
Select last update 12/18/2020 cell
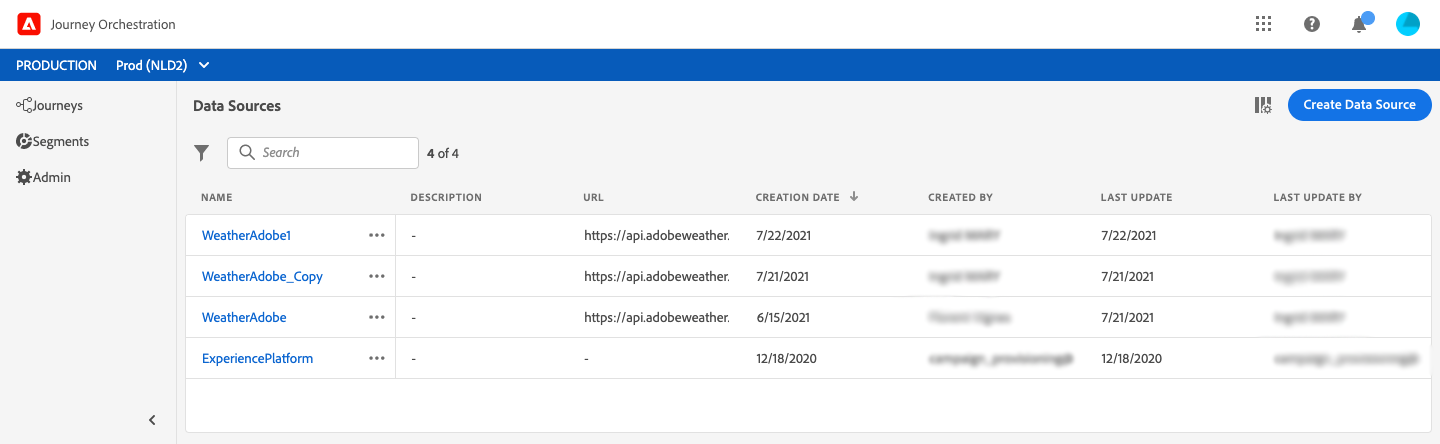[1131, 359]
